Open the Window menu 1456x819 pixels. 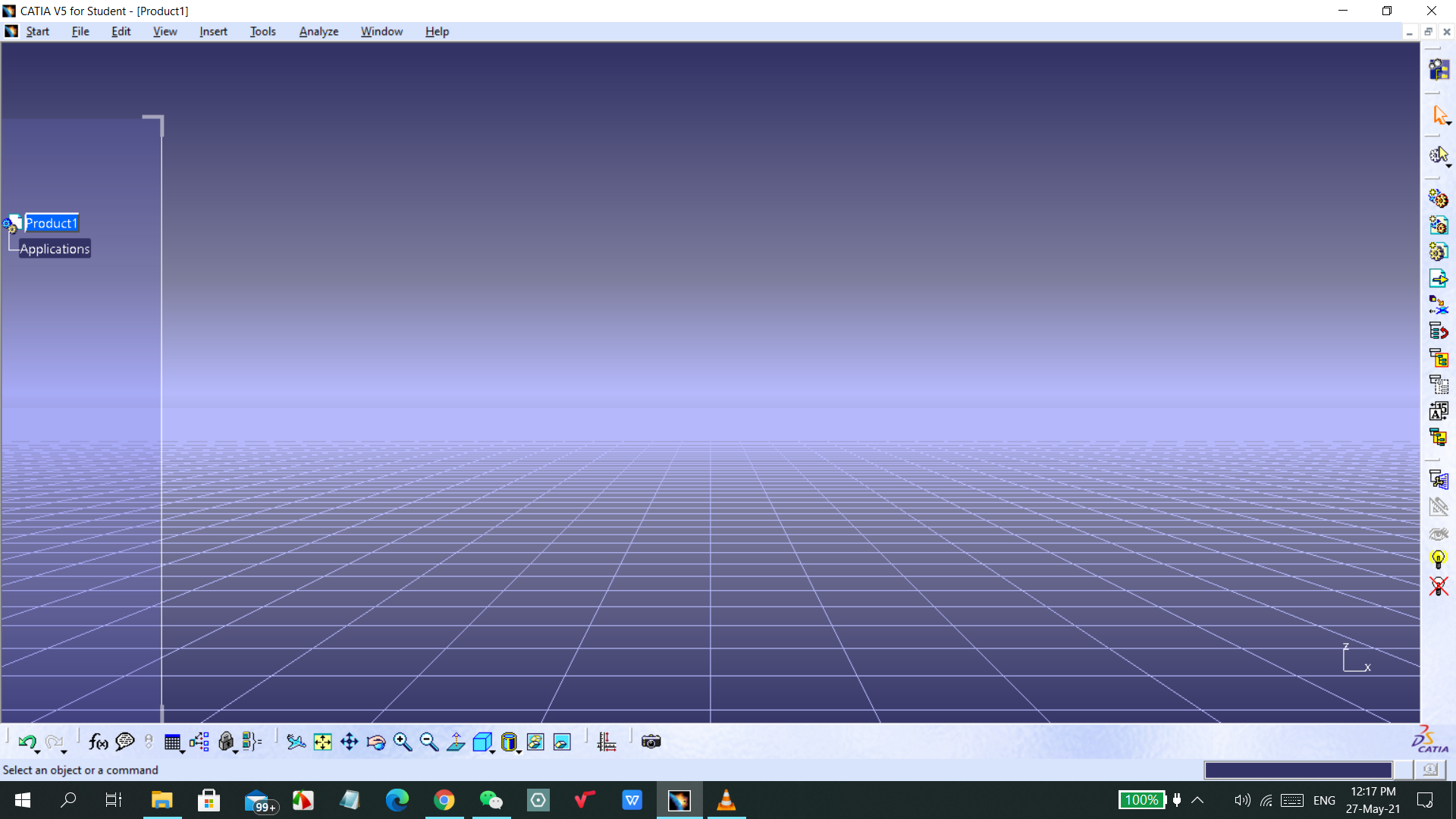[382, 31]
